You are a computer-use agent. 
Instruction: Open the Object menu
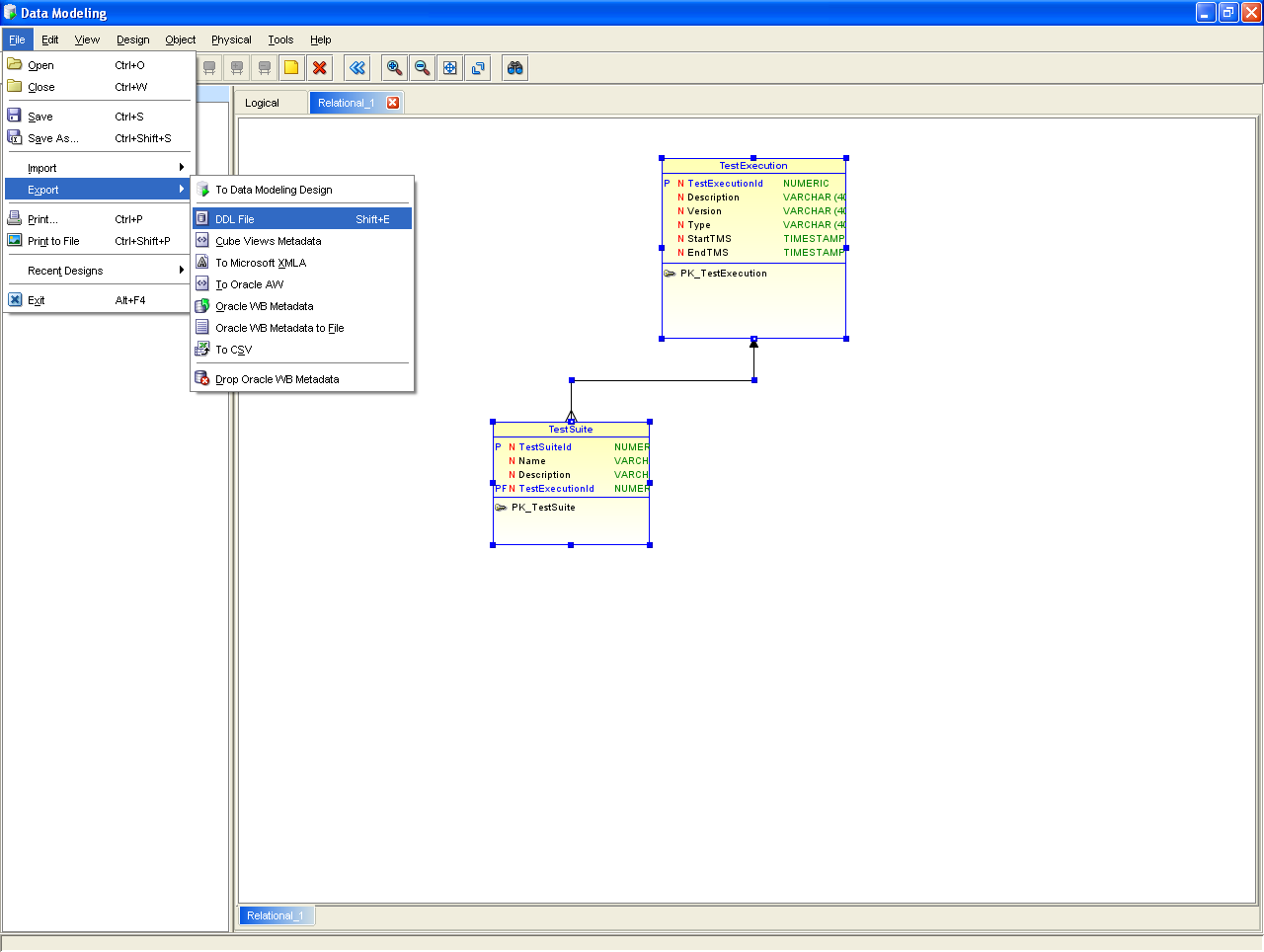pos(181,40)
